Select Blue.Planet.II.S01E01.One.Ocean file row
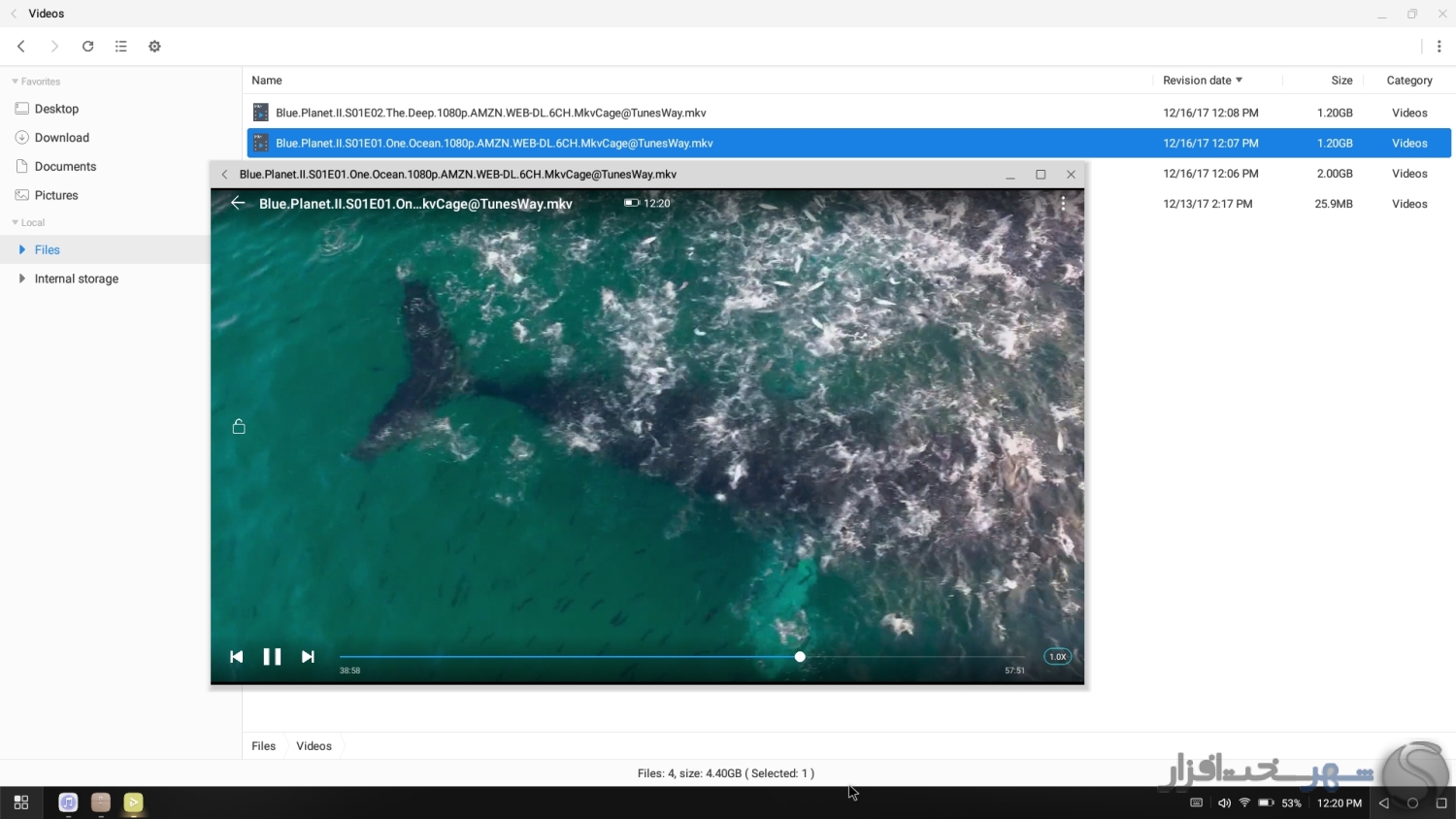Image resolution: width=1456 pixels, height=819 pixels. 848,143
